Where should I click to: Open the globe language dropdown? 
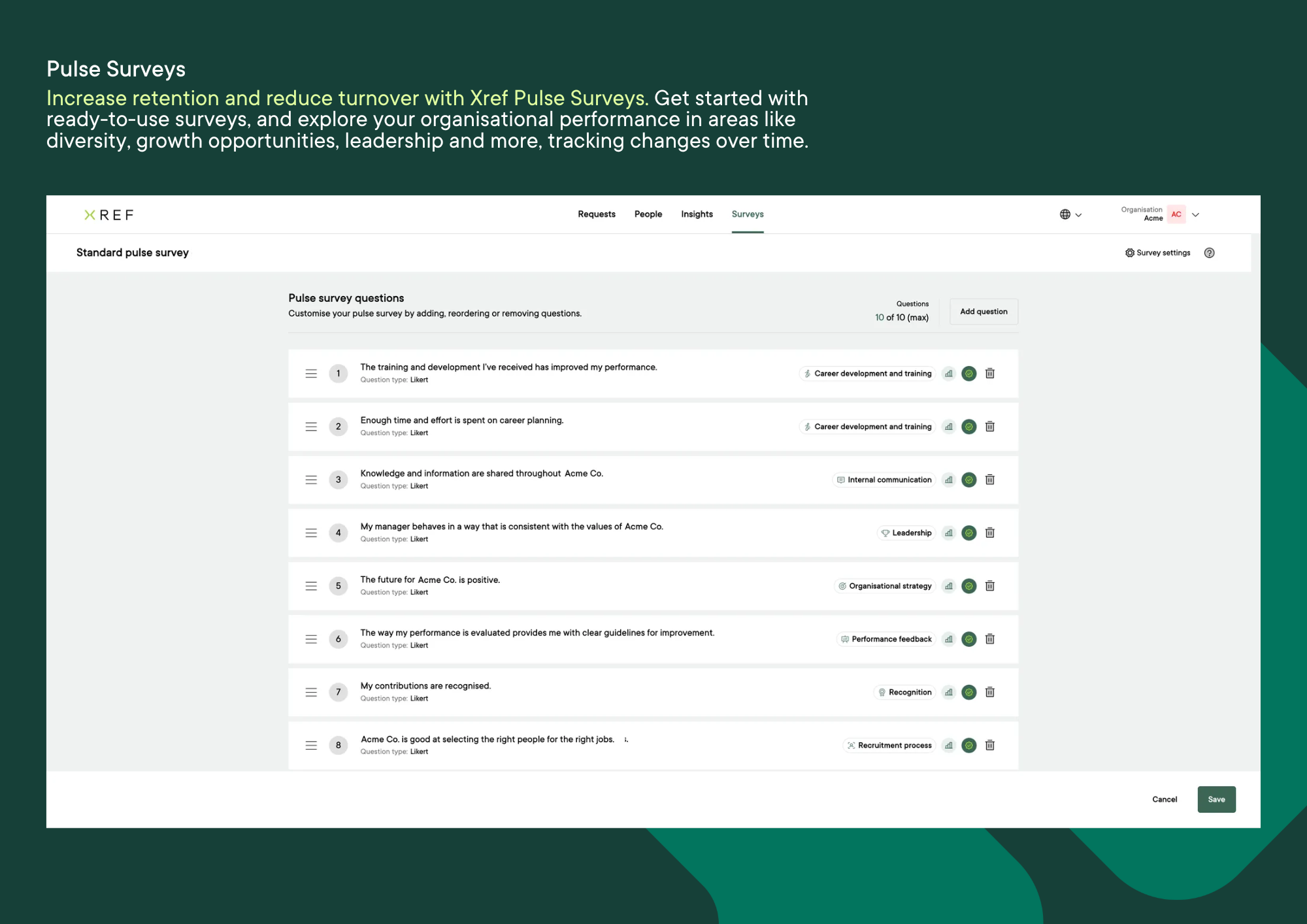[x=1070, y=214]
